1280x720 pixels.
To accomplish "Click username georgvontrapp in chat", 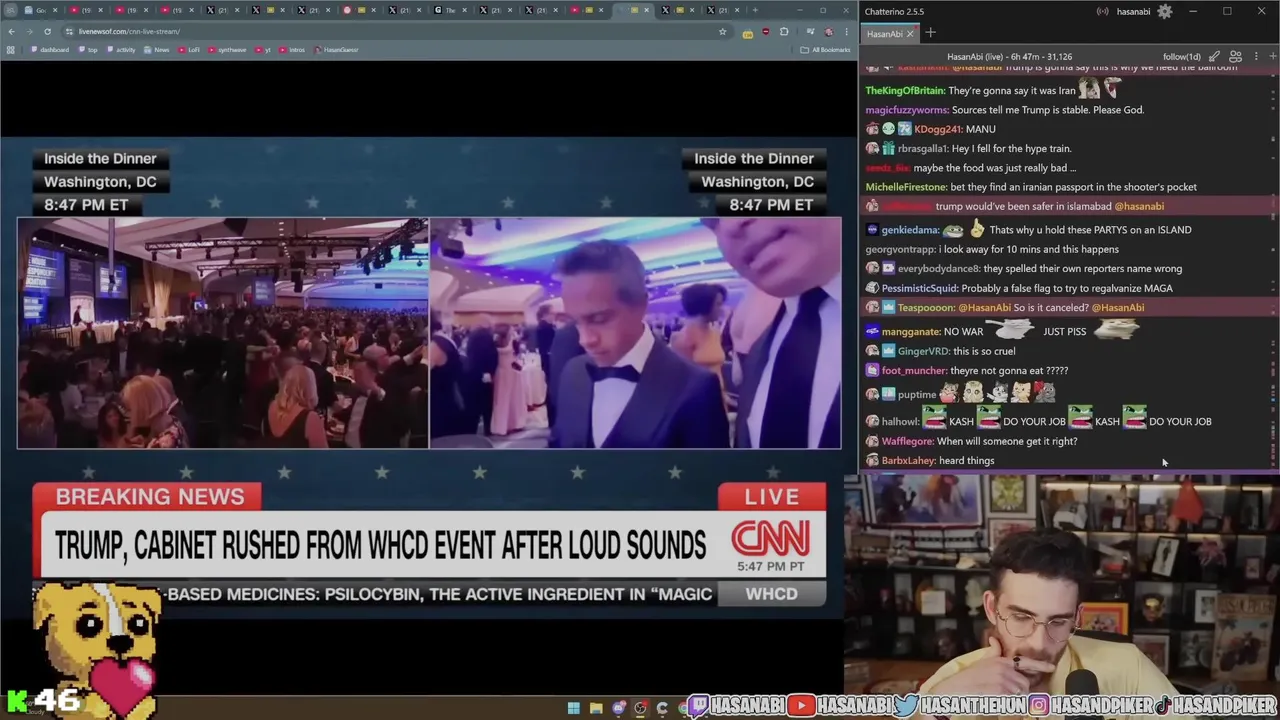I will [901, 249].
